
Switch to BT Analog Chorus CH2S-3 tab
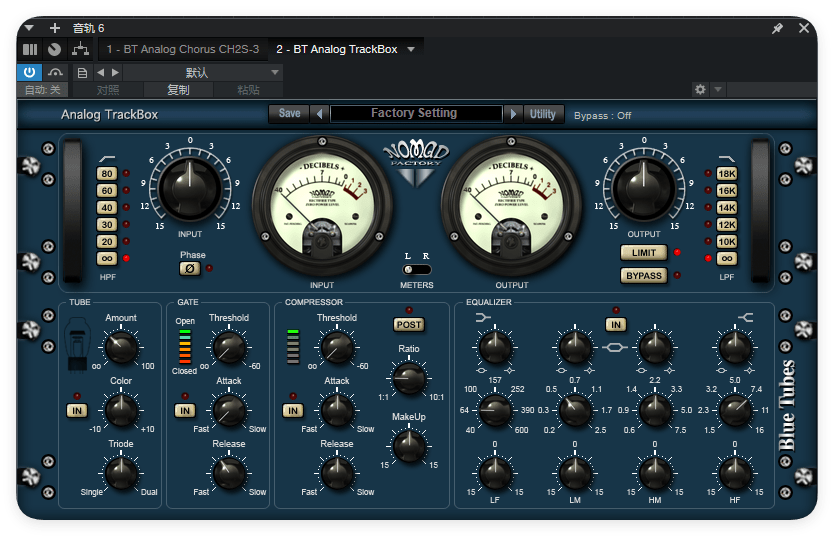tap(182, 49)
